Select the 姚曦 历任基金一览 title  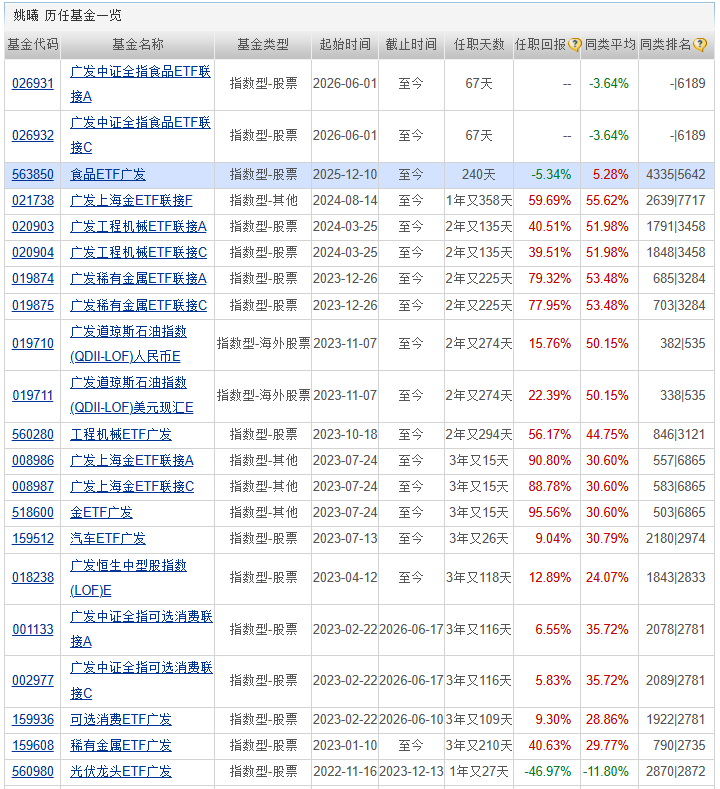(x=67, y=16)
